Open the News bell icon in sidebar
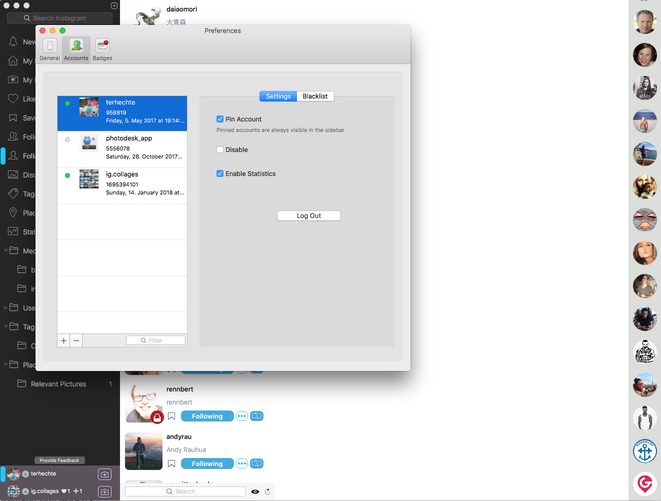 point(13,42)
